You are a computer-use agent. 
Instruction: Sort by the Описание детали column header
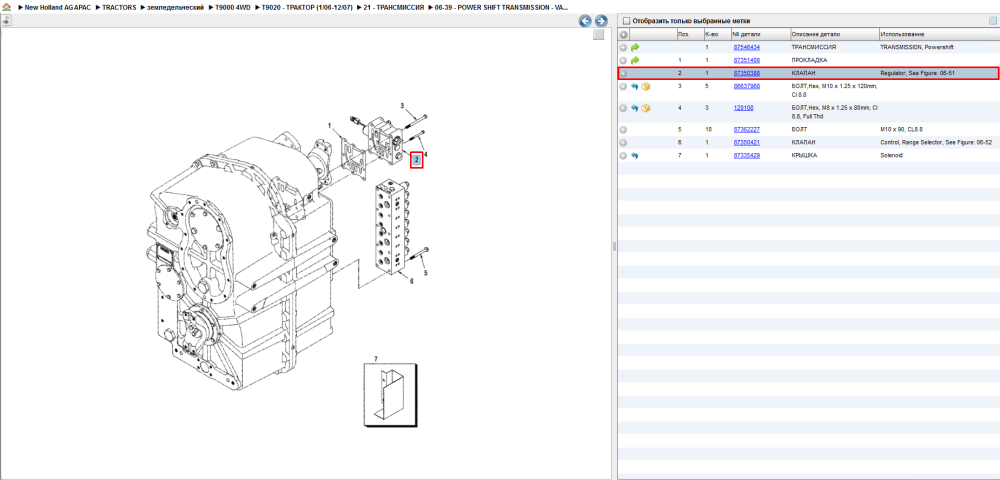(834, 34)
